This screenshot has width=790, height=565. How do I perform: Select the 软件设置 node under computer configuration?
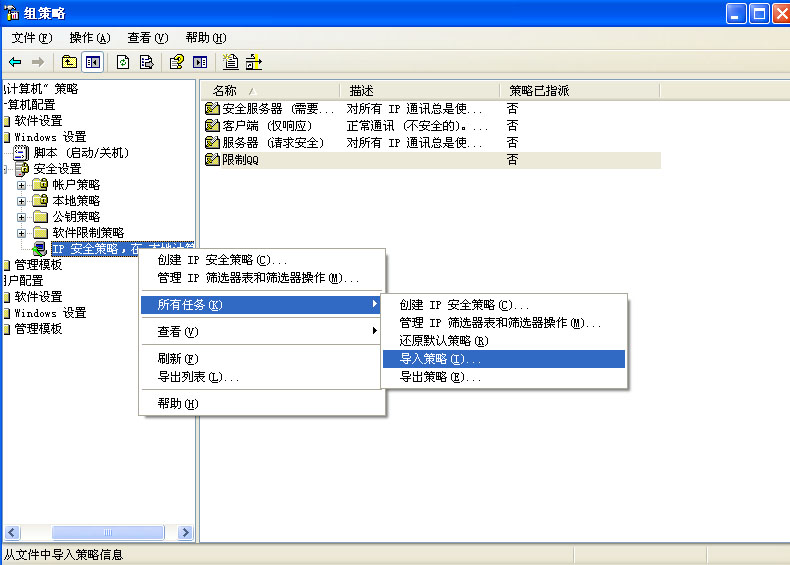pos(38,120)
